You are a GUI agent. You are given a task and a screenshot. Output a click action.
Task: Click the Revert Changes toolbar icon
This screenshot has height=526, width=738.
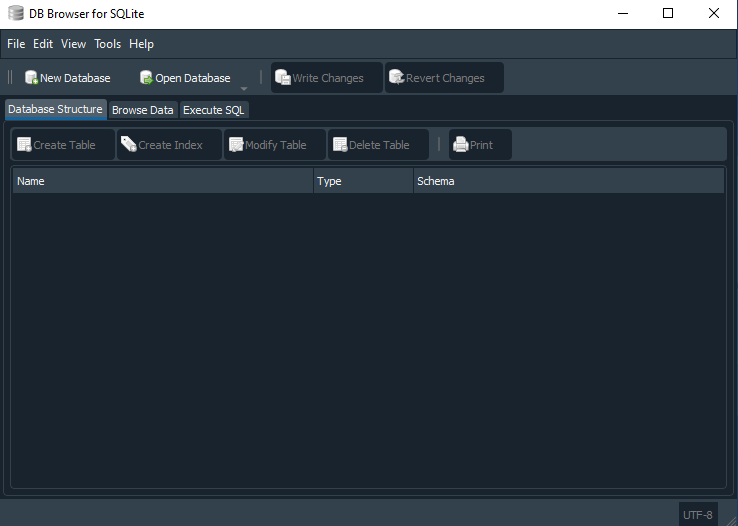pyautogui.click(x=397, y=78)
